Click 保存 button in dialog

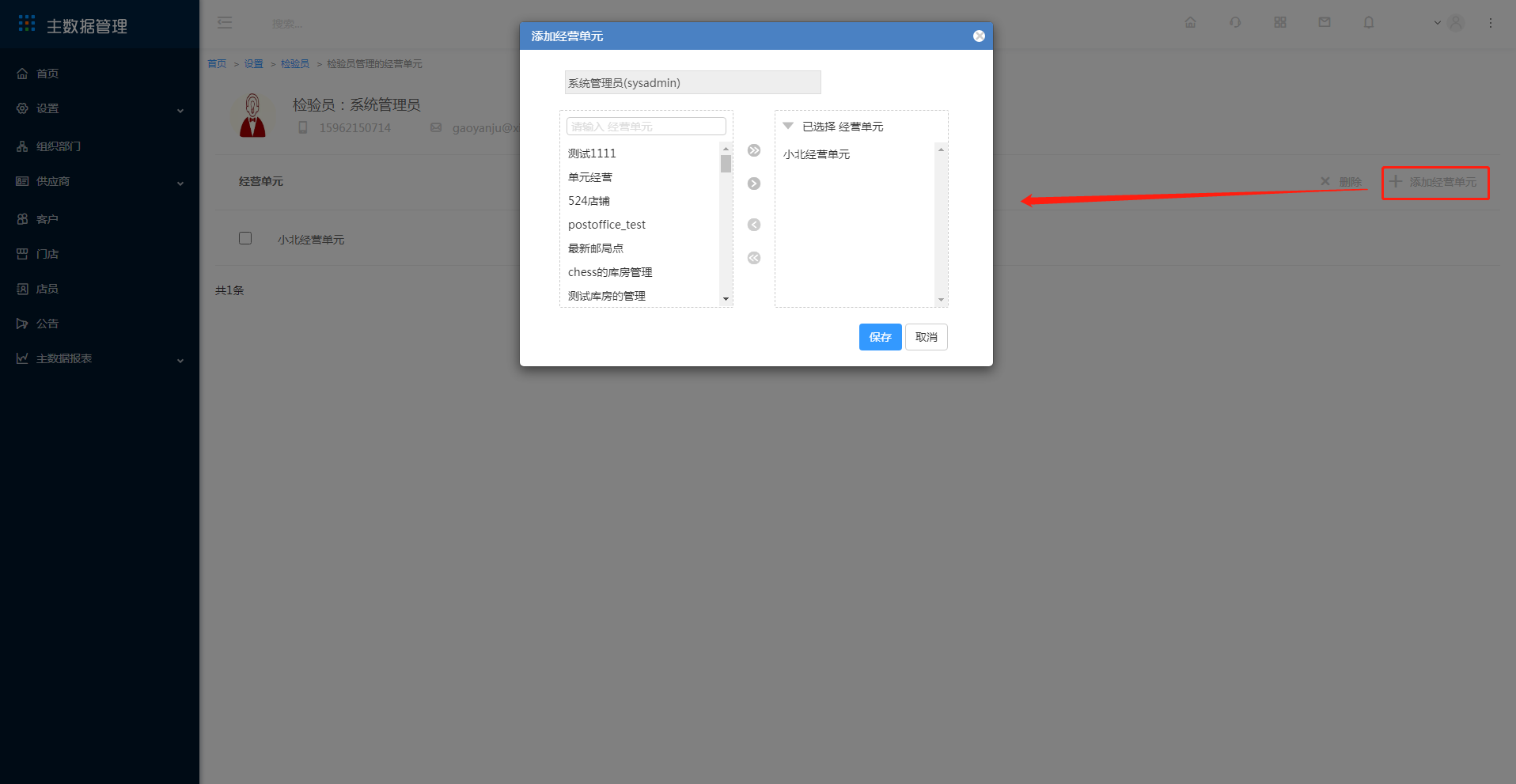pos(880,337)
